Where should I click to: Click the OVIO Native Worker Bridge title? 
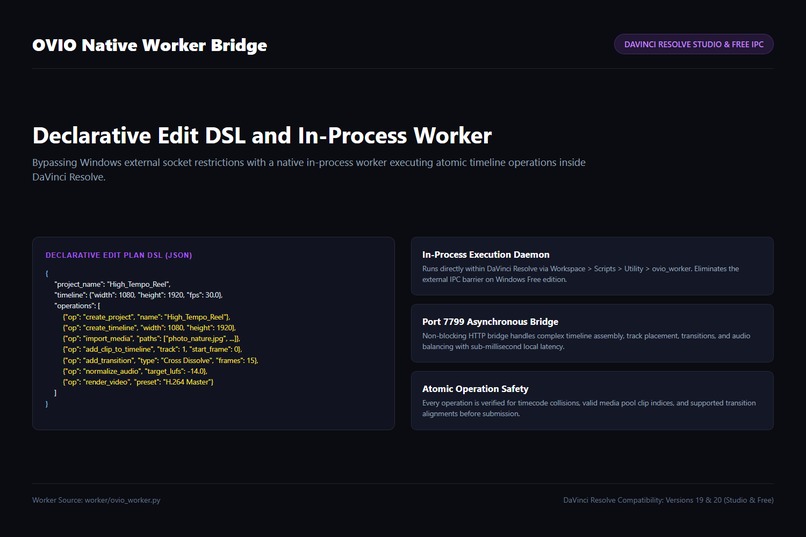point(150,45)
